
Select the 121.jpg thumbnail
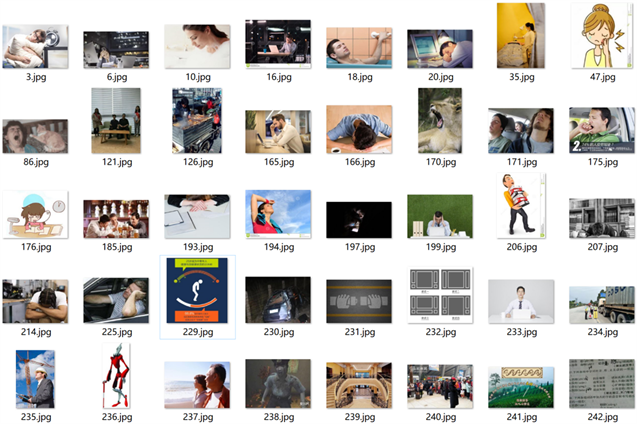[x=116, y=121]
